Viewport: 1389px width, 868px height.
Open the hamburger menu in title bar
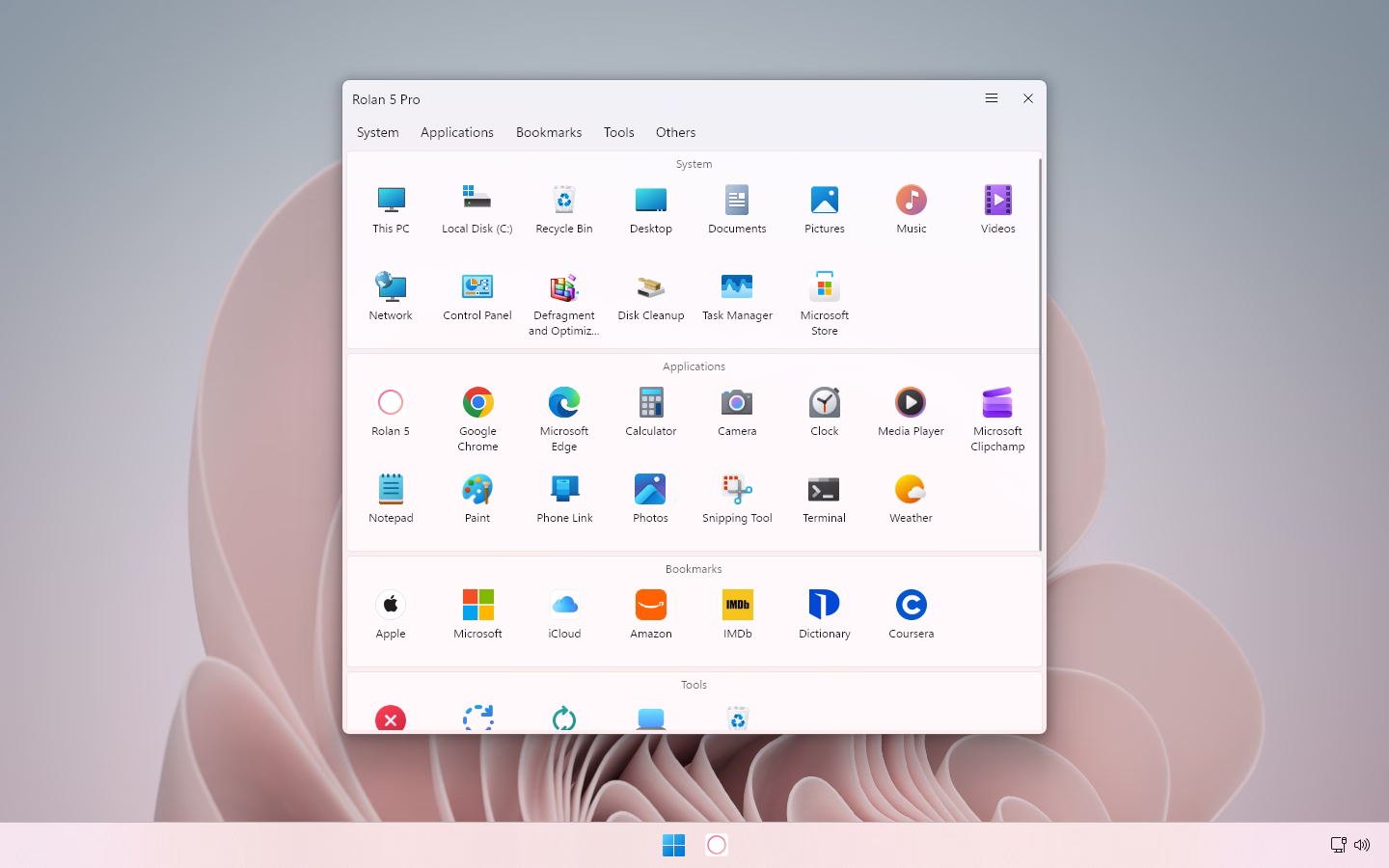(x=991, y=98)
